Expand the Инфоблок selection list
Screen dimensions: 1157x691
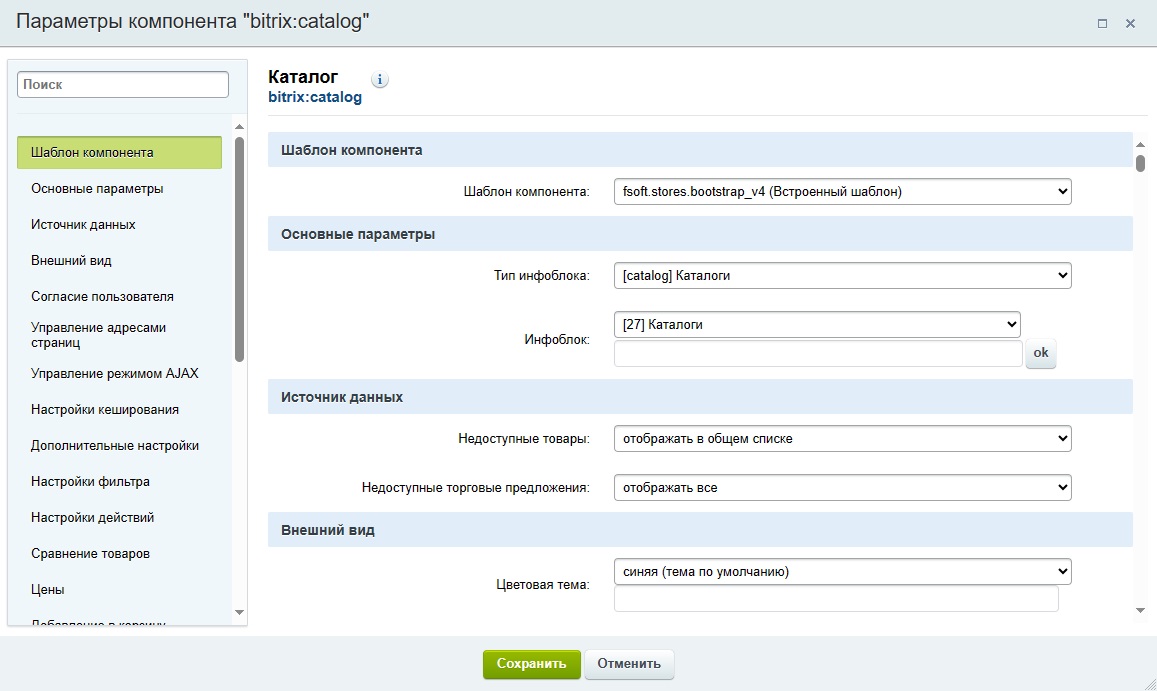816,324
